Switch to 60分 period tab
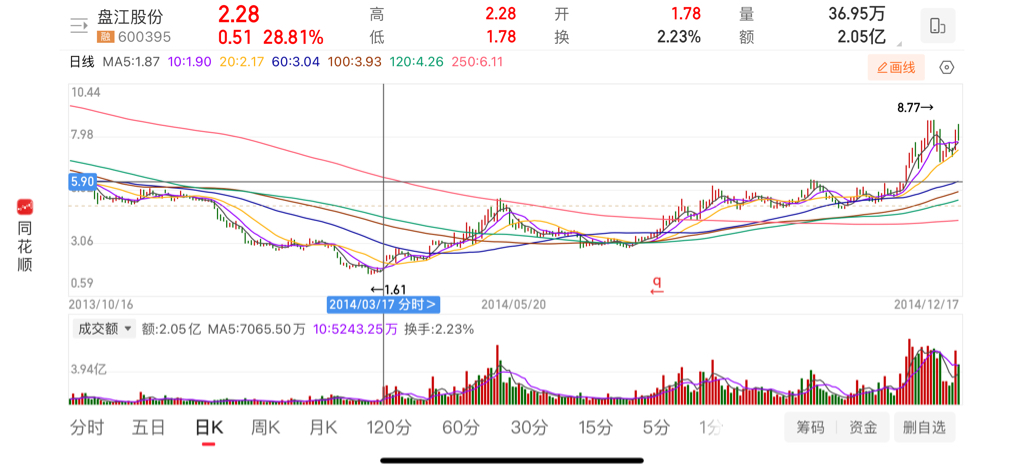Screen dimensions: 1024x473 [461, 428]
